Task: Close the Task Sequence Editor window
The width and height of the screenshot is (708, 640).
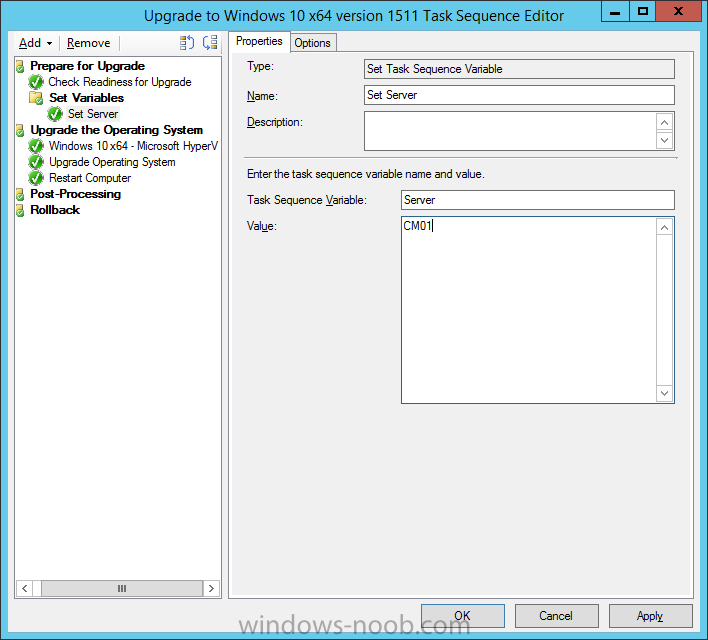Action: tap(678, 11)
